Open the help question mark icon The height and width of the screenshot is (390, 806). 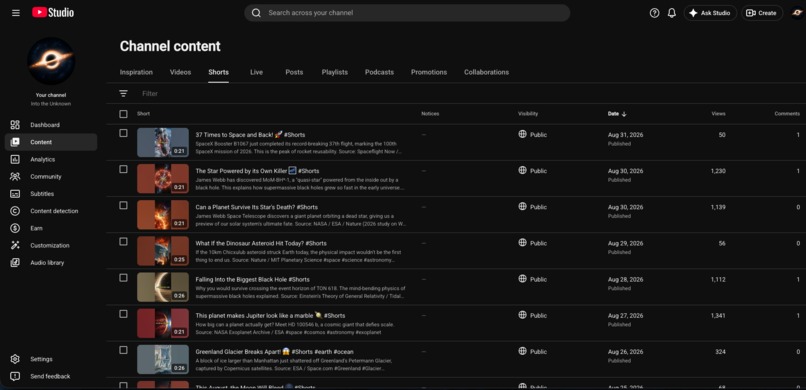[x=654, y=13]
